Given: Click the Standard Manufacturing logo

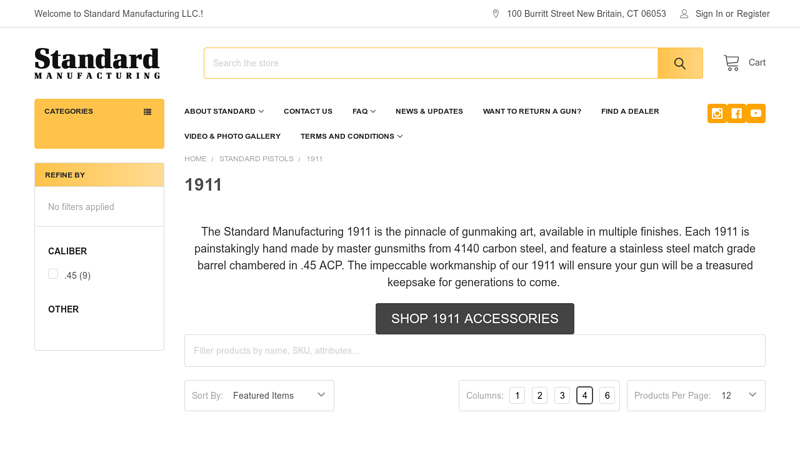Looking at the screenshot, I should click(x=97, y=63).
